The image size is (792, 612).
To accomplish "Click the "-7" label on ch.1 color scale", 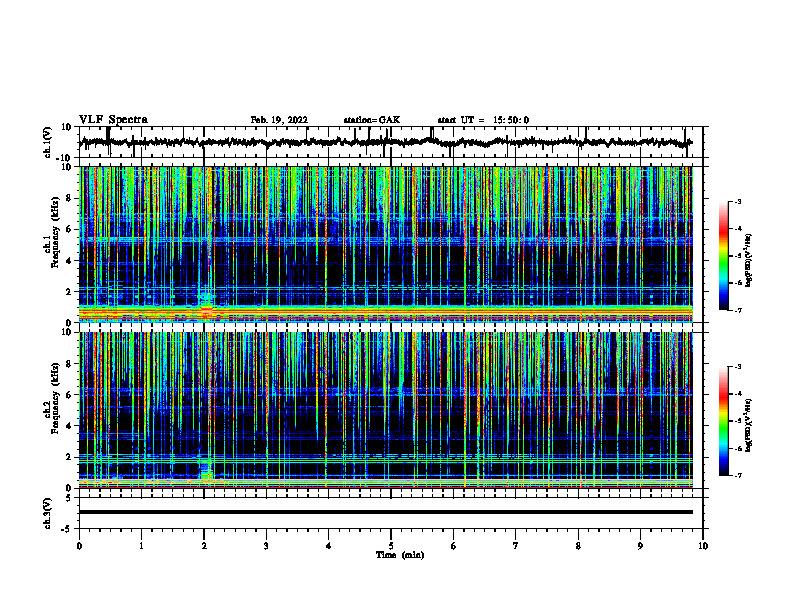I will (737, 311).
